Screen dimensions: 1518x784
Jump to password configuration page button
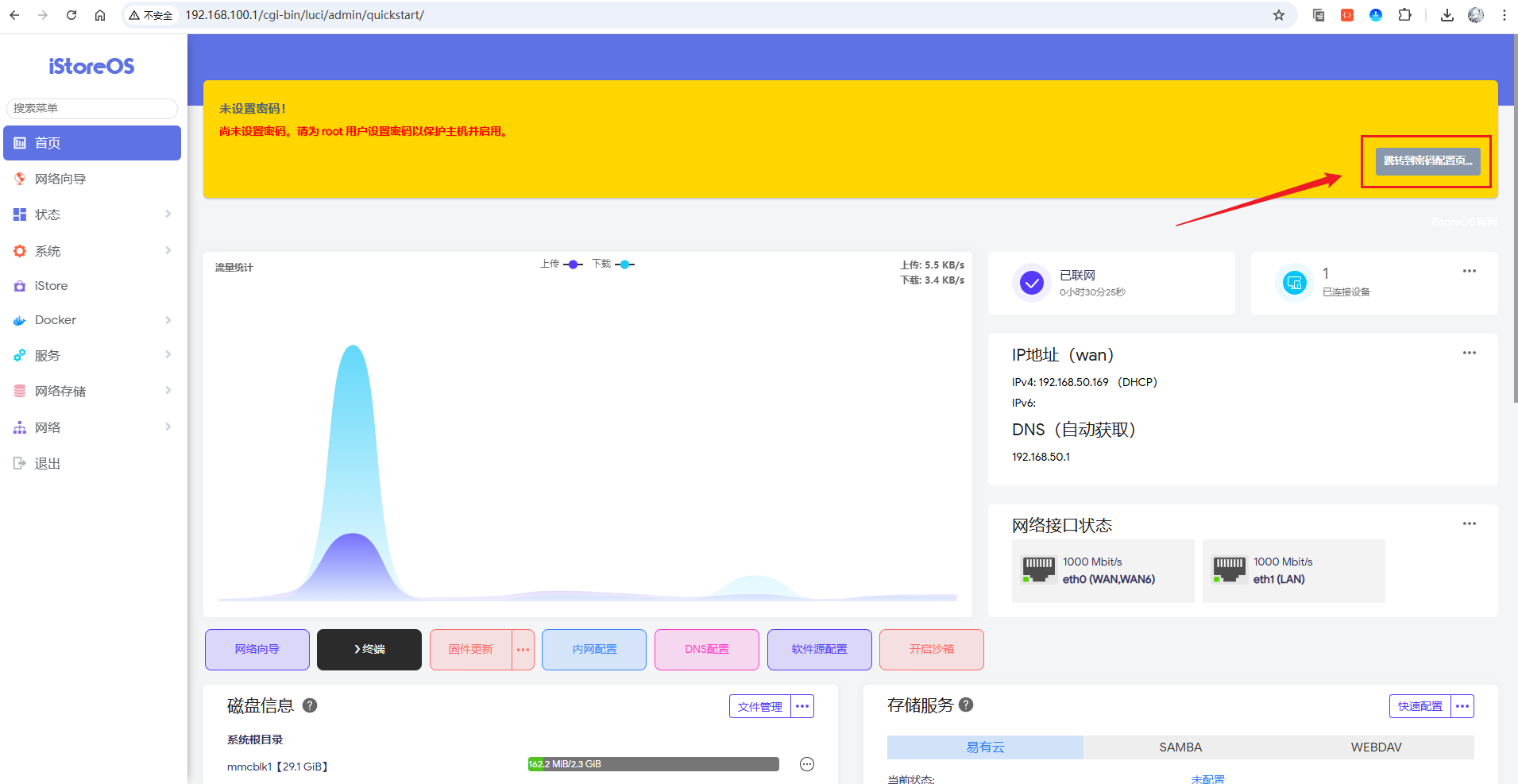coord(1427,161)
